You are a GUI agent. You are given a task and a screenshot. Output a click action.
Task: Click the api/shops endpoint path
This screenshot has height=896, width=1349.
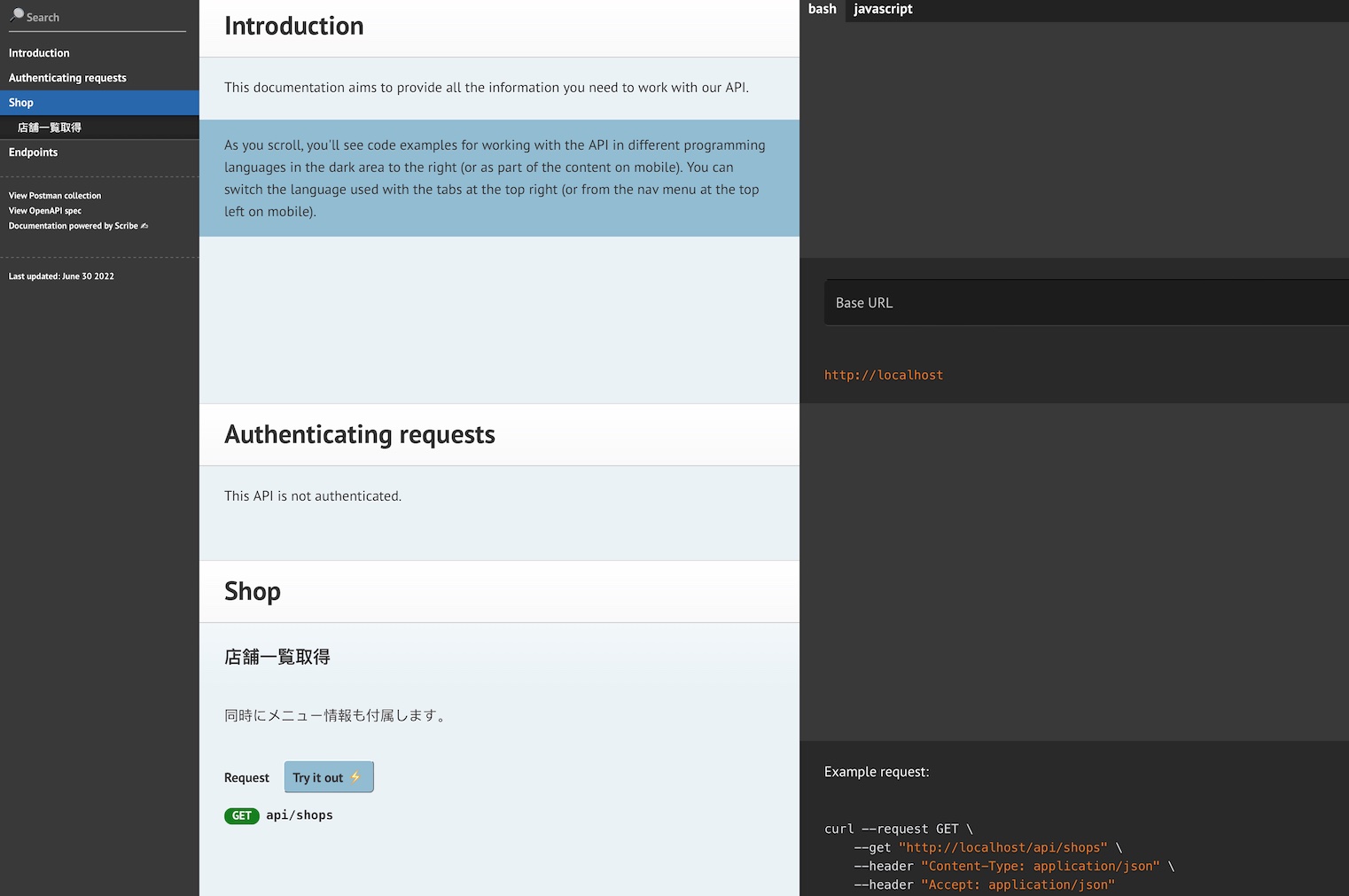pyautogui.click(x=300, y=815)
